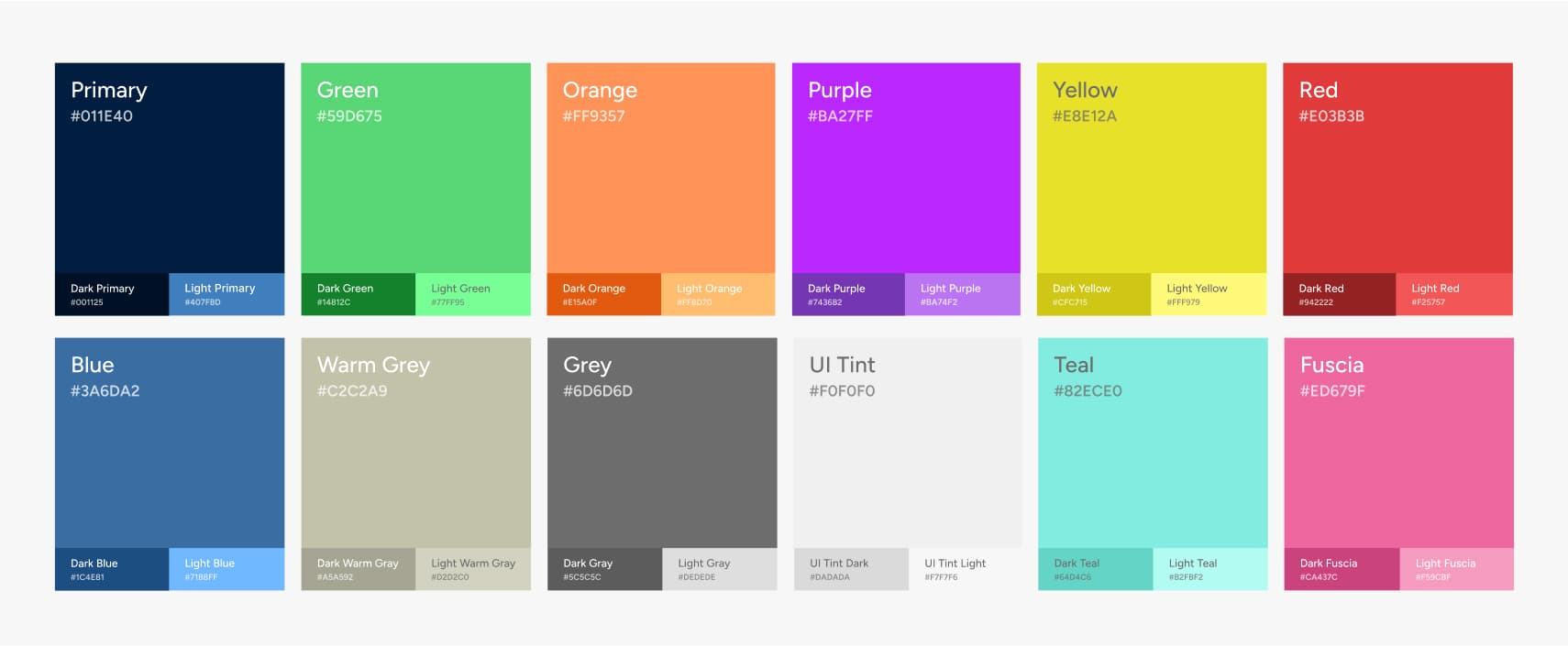Pick the Dark Red swatch
The image size is (1568, 646).
1340,294
